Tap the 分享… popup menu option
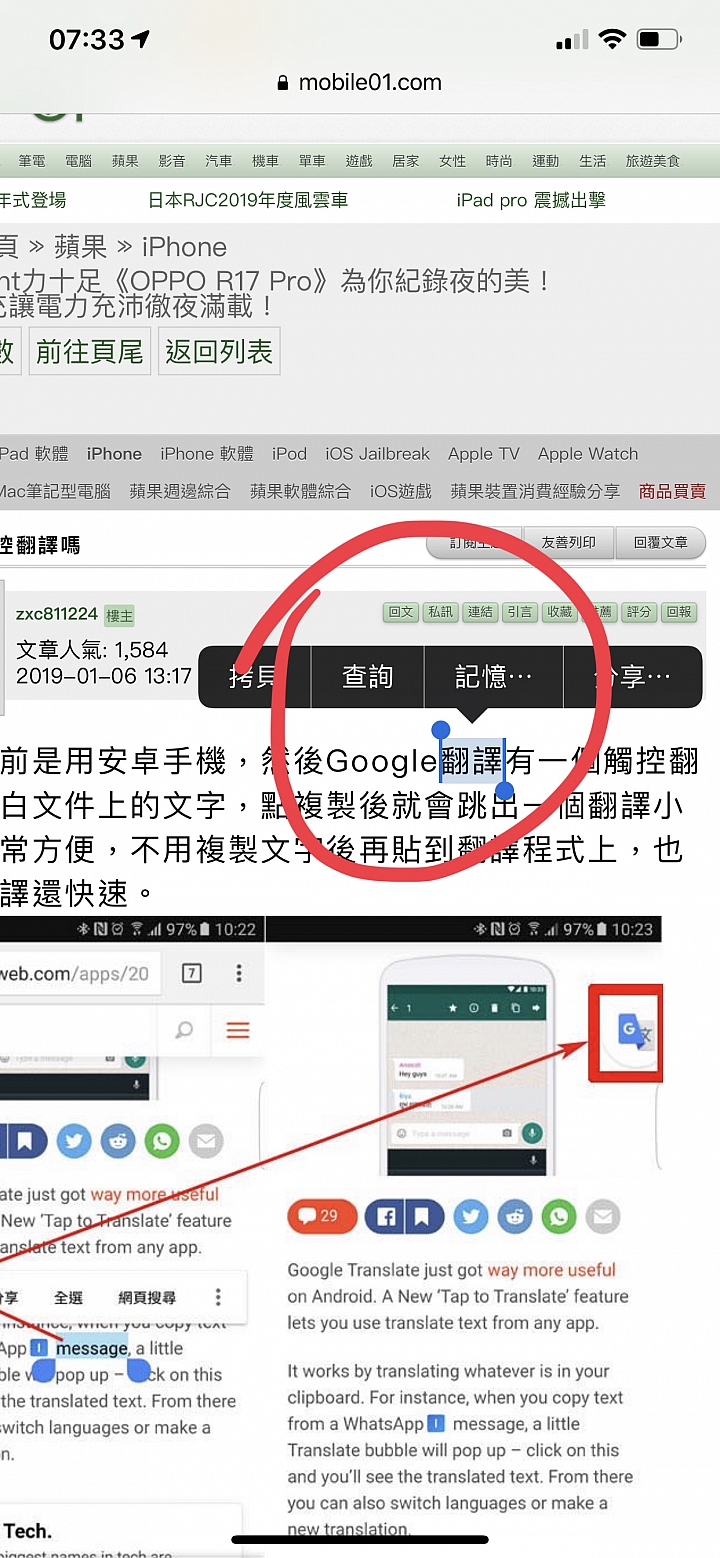The height and width of the screenshot is (1558, 720). point(633,677)
